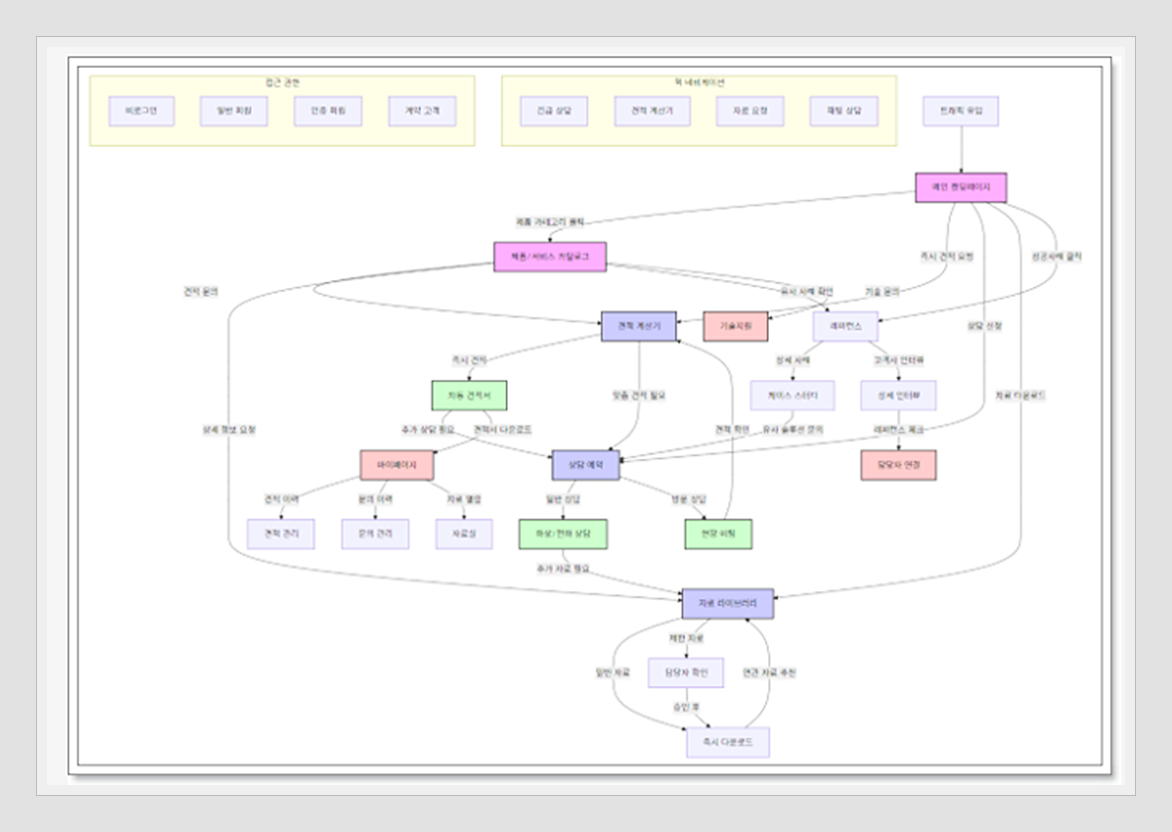Select the 상담 예약 blue node
The width and height of the screenshot is (1172, 832).
[585, 465]
